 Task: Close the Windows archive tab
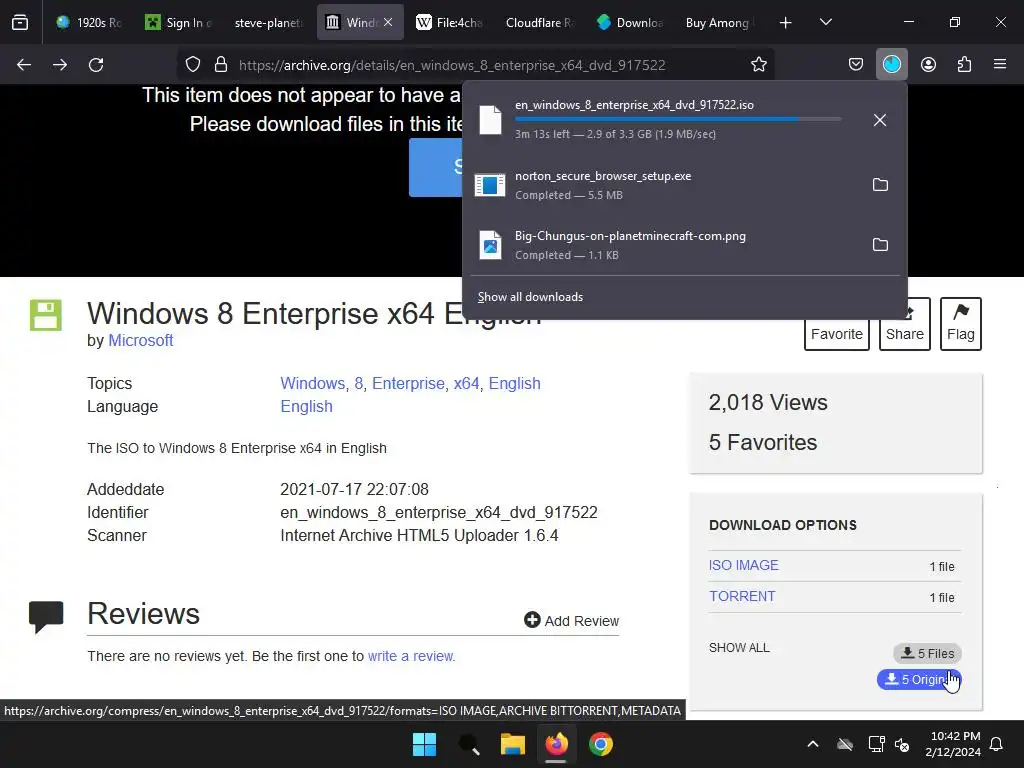click(388, 22)
